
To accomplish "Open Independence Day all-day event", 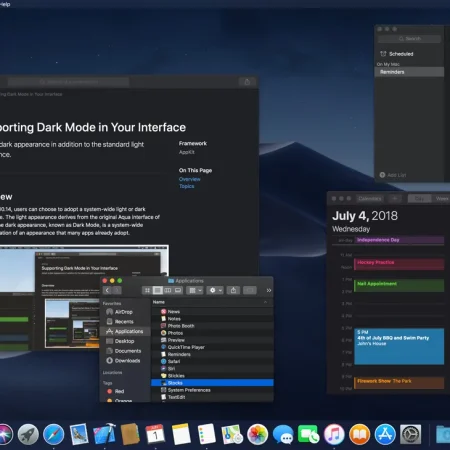I will click(399, 240).
